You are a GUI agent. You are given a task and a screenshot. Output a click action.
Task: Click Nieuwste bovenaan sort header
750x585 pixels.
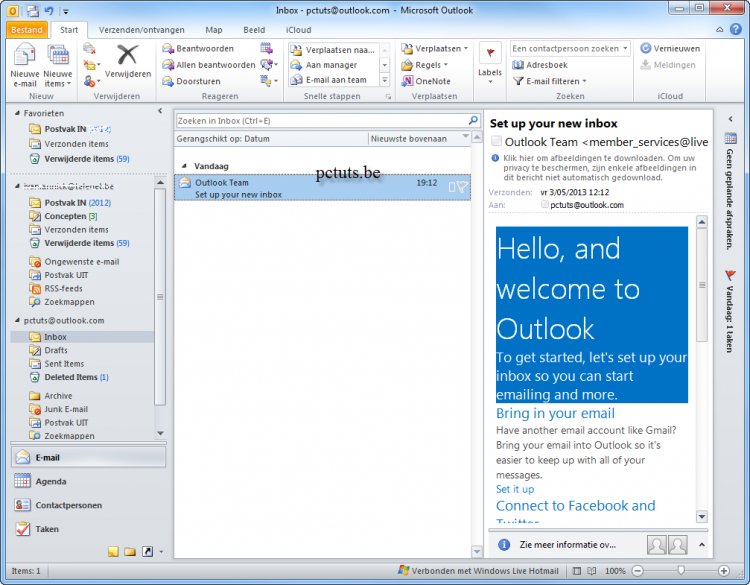coord(419,139)
